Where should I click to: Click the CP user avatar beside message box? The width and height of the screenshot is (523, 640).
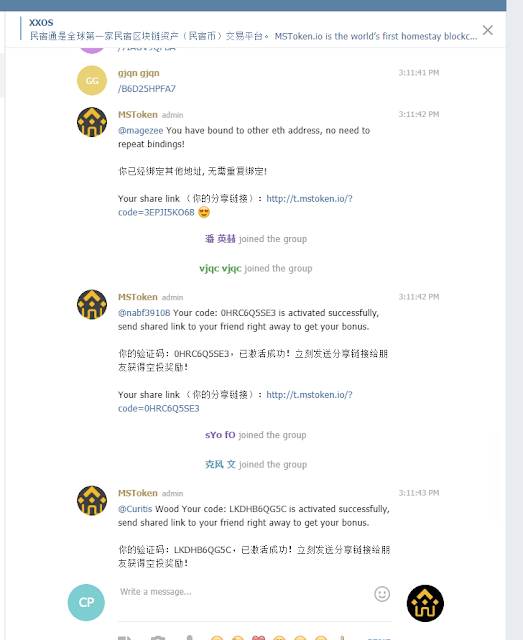pos(86,602)
